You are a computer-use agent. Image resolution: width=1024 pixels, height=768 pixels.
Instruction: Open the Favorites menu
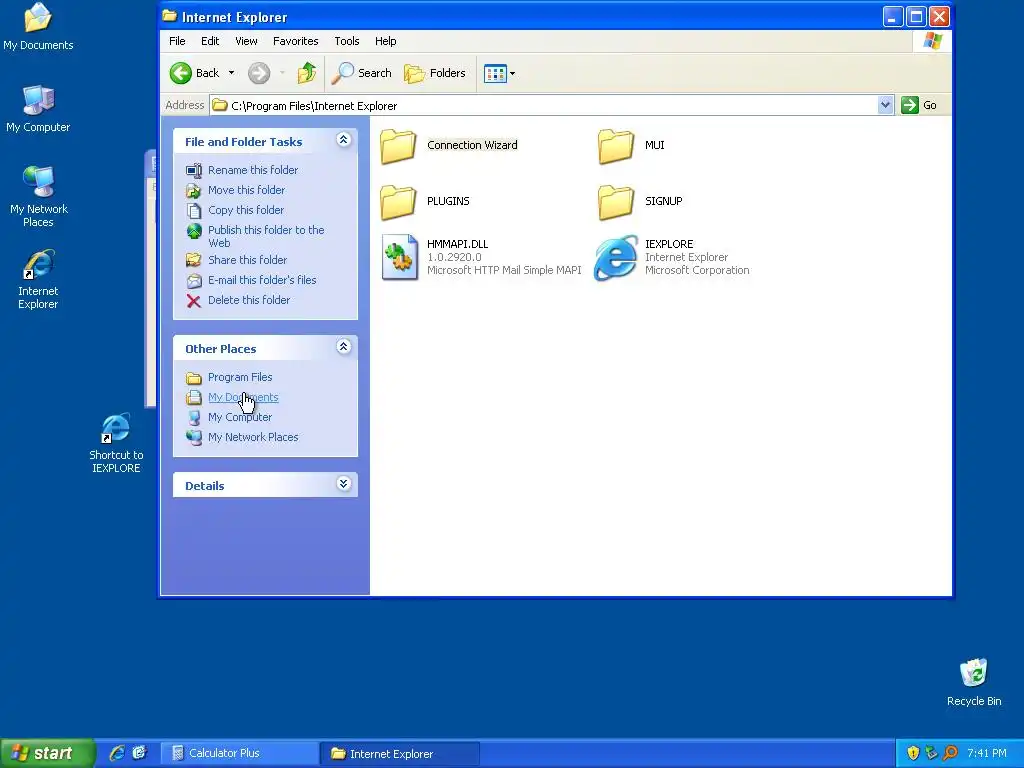coord(295,41)
